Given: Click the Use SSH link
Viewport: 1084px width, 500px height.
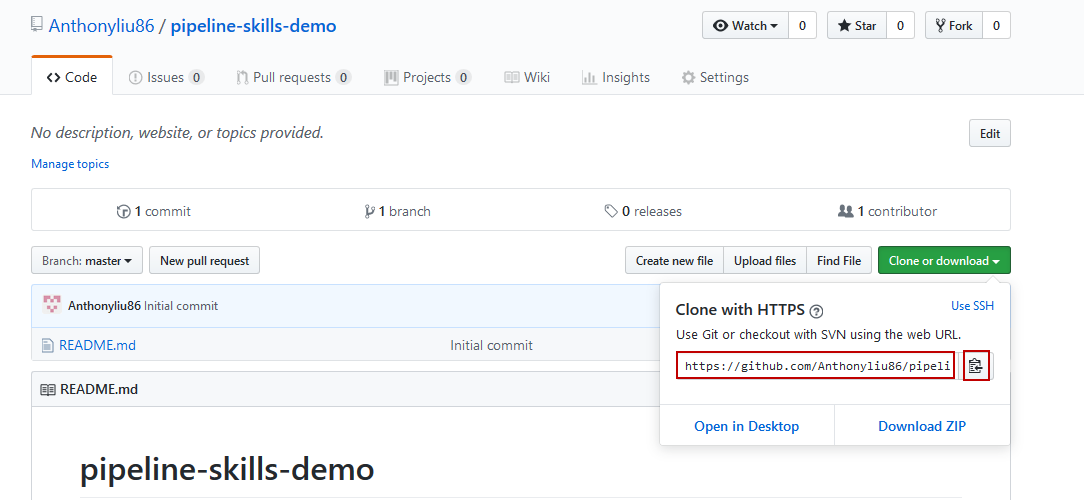Looking at the screenshot, I should tap(973, 306).
